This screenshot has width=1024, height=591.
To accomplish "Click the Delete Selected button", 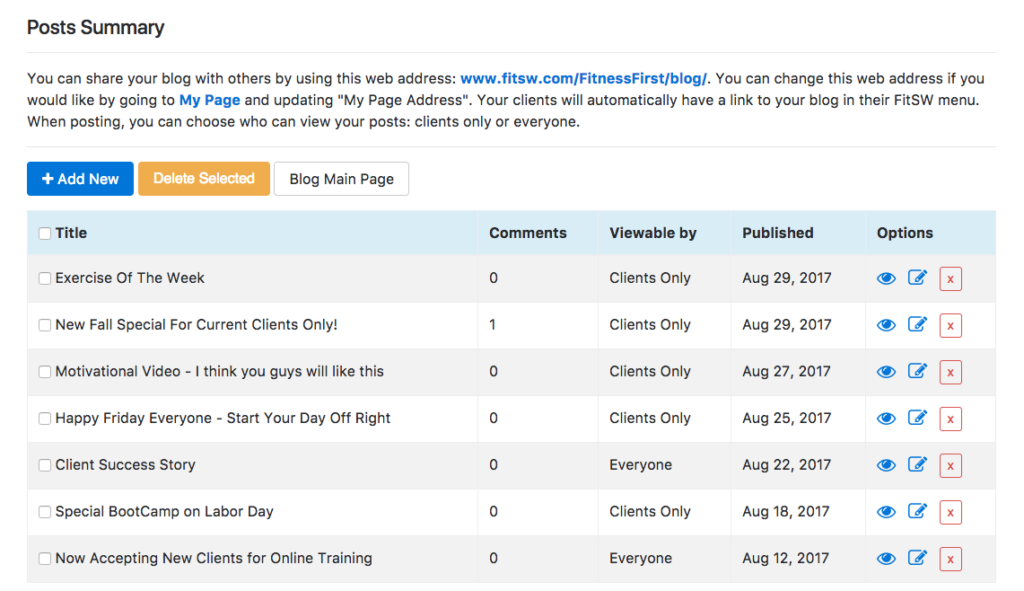I will [x=204, y=179].
